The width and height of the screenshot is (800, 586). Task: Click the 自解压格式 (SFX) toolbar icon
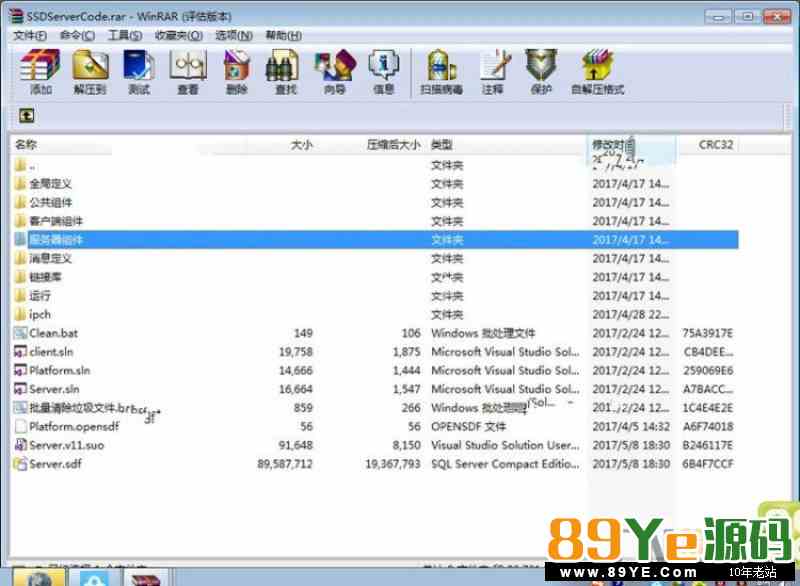[597, 72]
